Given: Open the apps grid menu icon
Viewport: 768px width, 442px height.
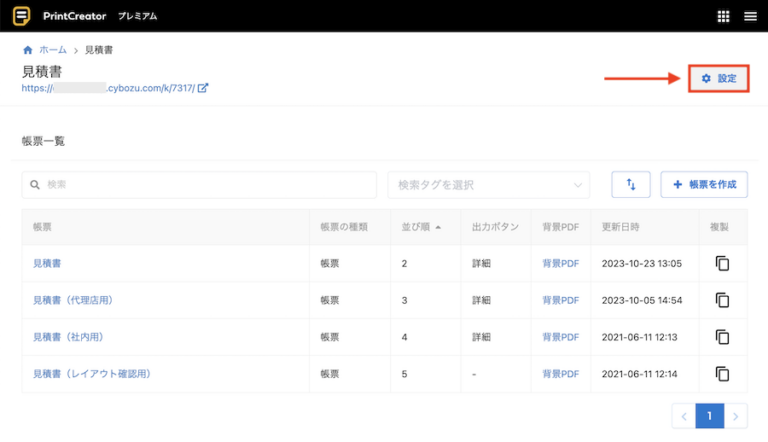Looking at the screenshot, I should pos(724,16).
